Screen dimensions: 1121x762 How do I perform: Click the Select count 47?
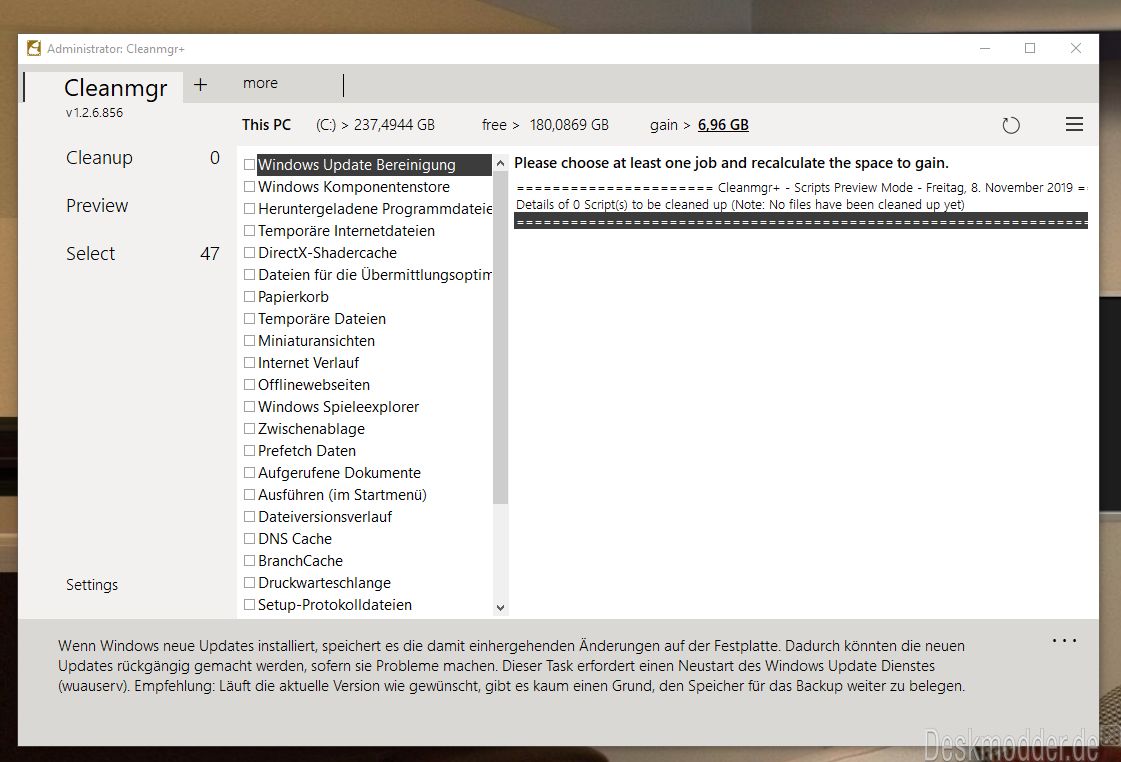[x=209, y=254]
